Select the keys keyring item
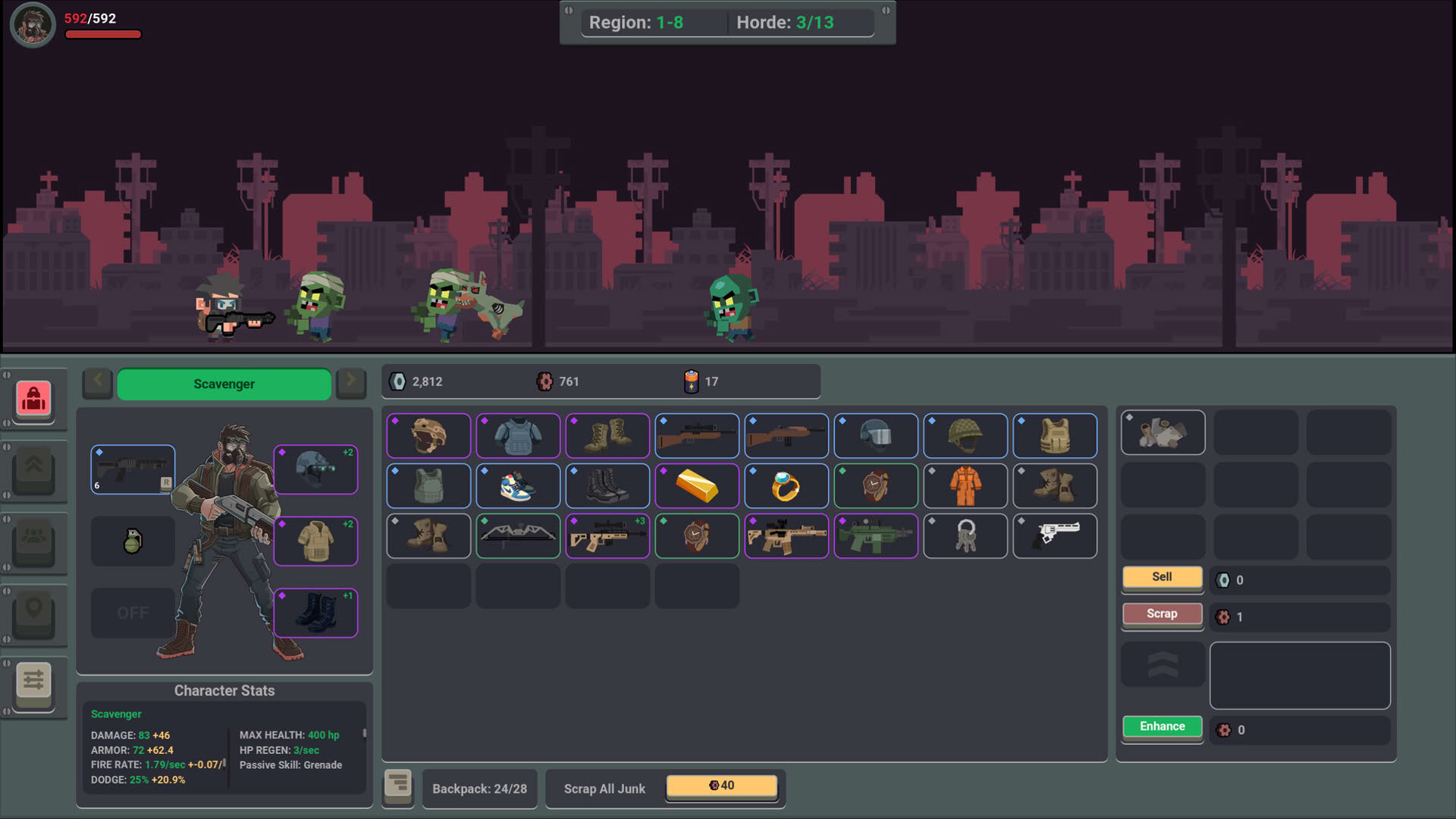Screen dimensions: 1456x819 (x=965, y=536)
